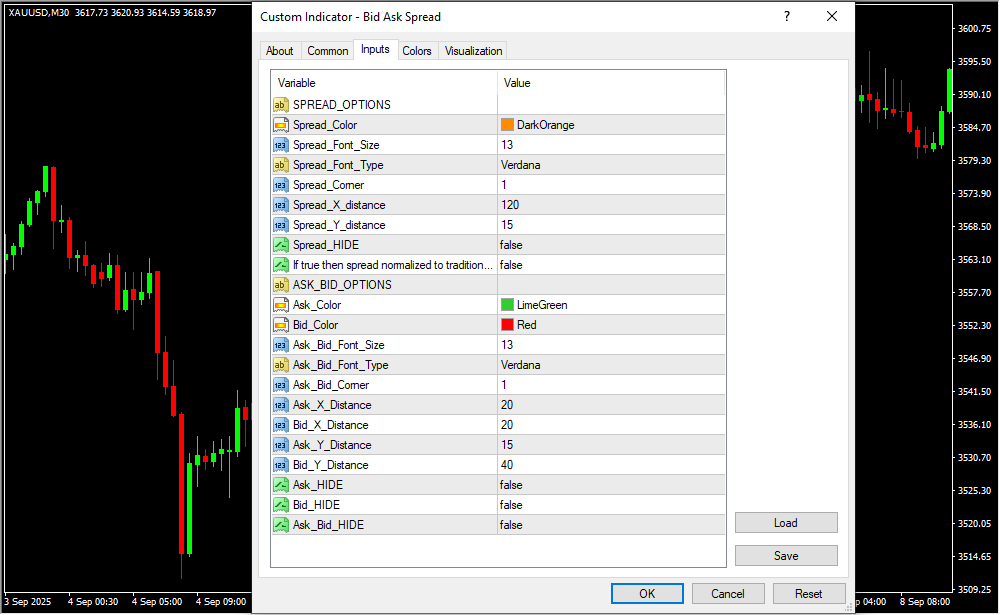Viewport: 1000px width, 615px height.
Task: Click the Spread_Color variable type icon
Action: (x=281, y=125)
